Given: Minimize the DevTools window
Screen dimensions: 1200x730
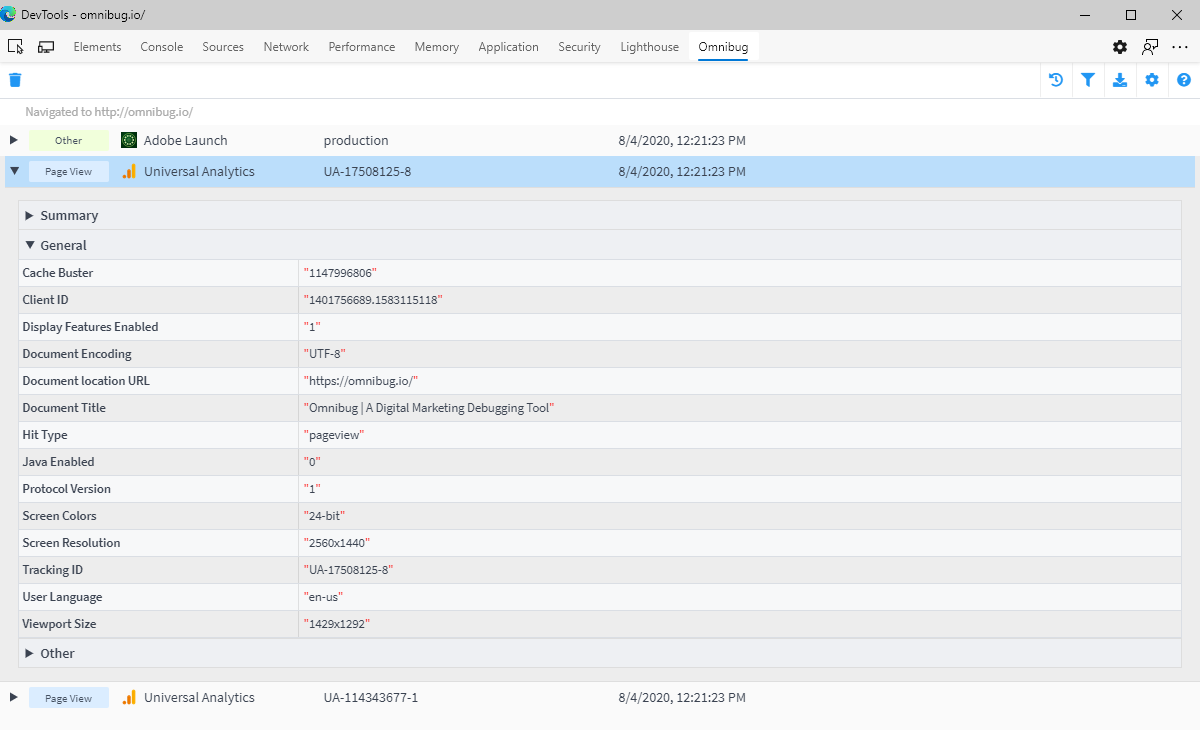Looking at the screenshot, I should 1085,15.
